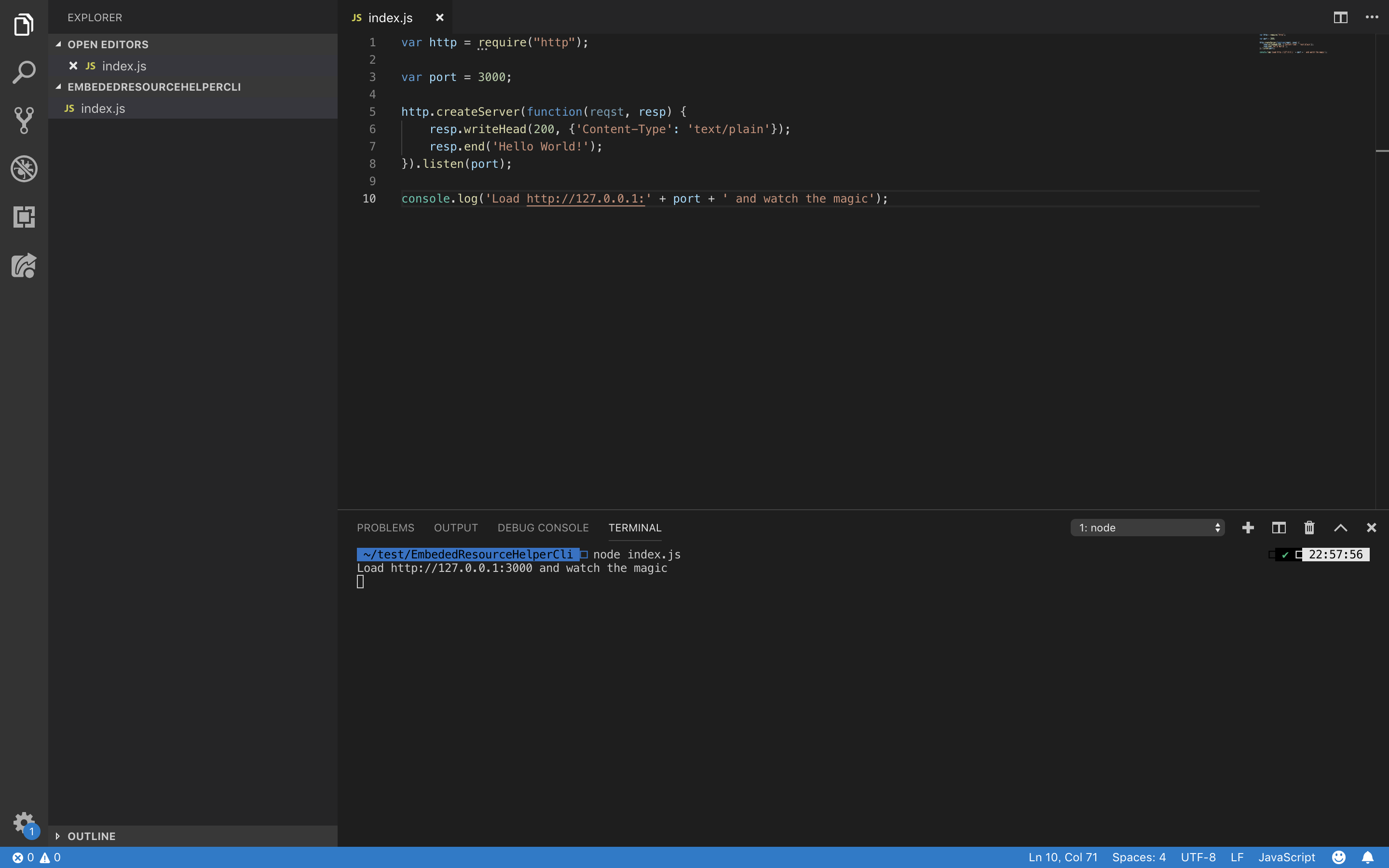The image size is (1389, 868).
Task: Click line number 10 in gutter
Action: (x=369, y=199)
